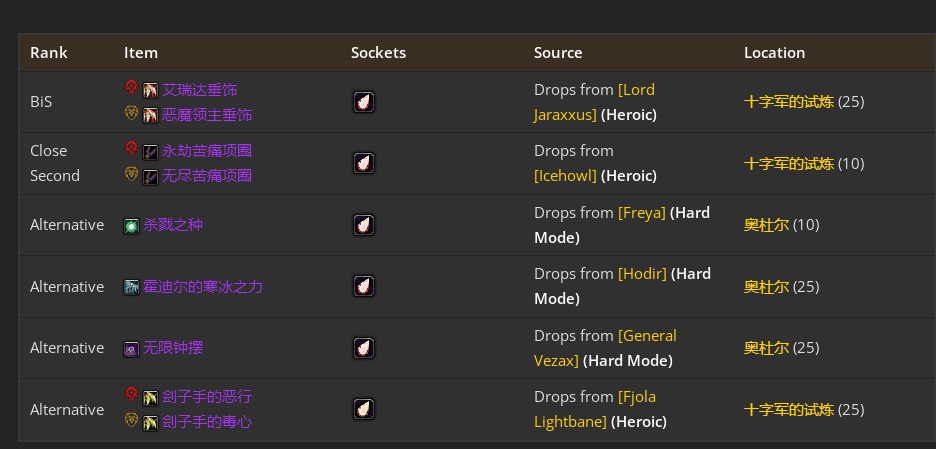Open the 无尽苦痛项圈 item link

(207, 176)
